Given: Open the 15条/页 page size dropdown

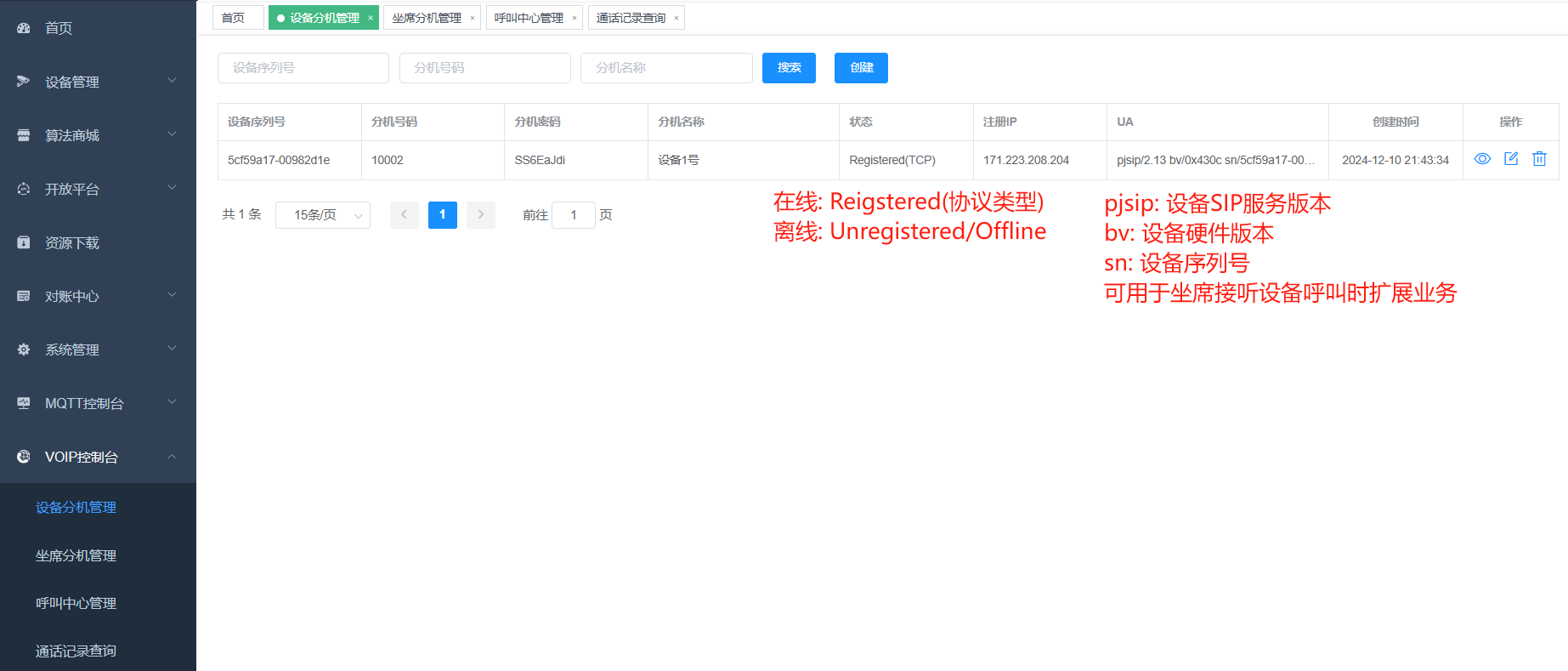Looking at the screenshot, I should (x=323, y=215).
